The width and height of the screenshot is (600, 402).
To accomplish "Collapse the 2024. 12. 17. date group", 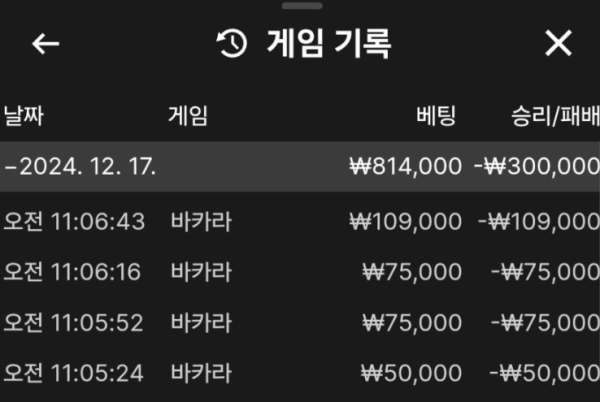I will [300, 167].
